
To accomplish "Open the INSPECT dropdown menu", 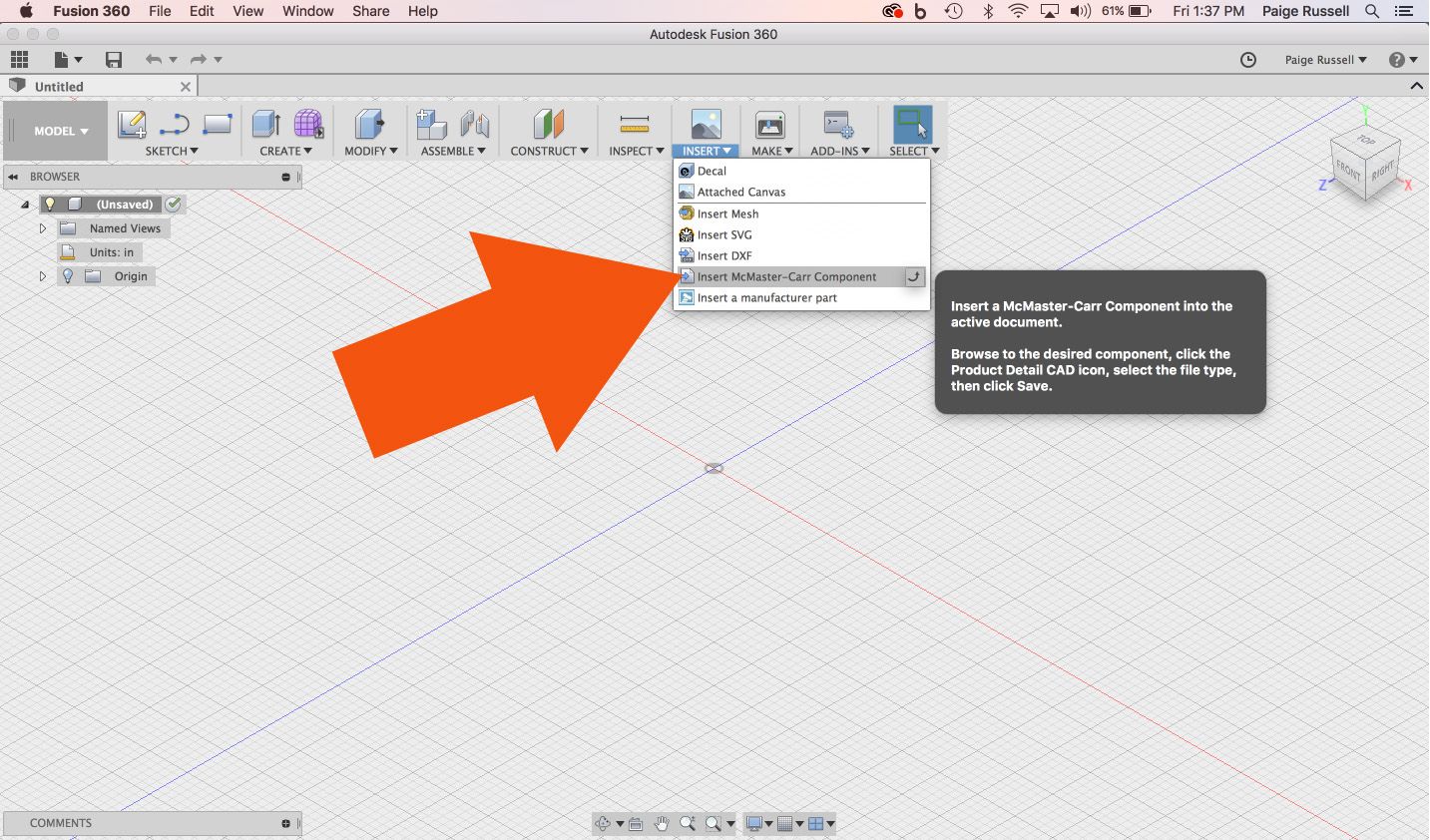I will point(637,152).
